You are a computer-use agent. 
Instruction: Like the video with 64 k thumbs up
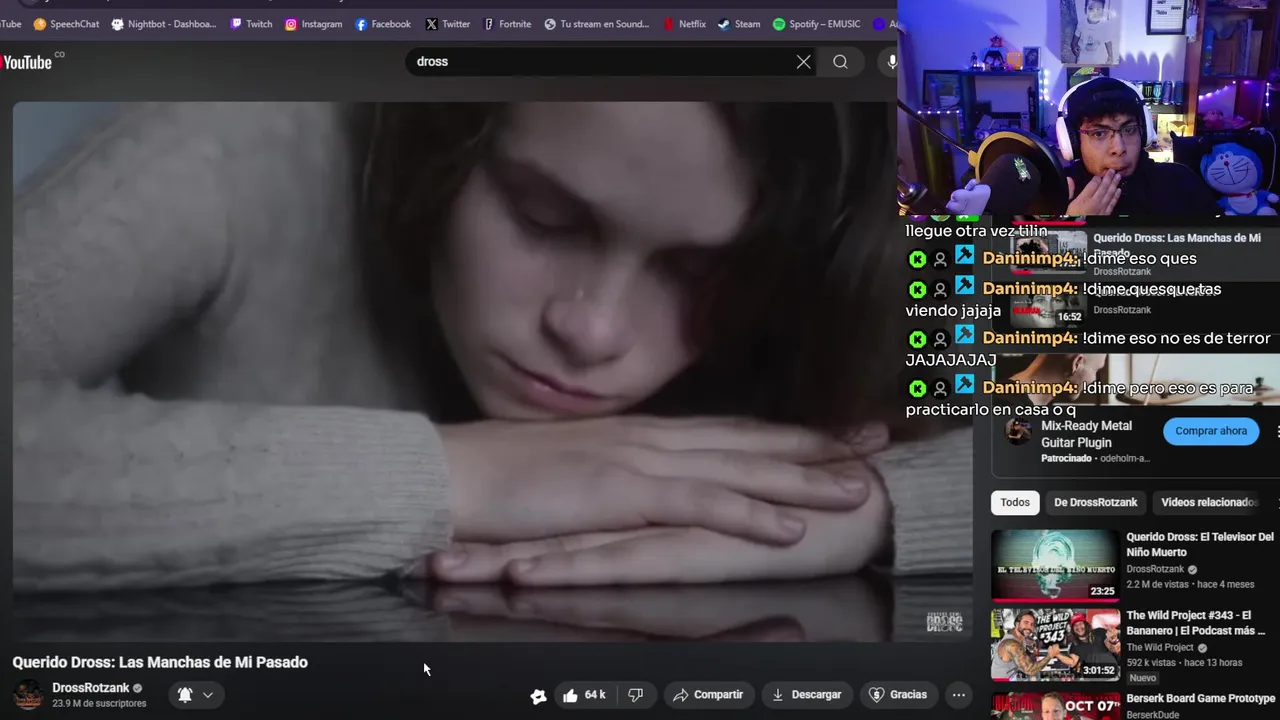click(584, 695)
